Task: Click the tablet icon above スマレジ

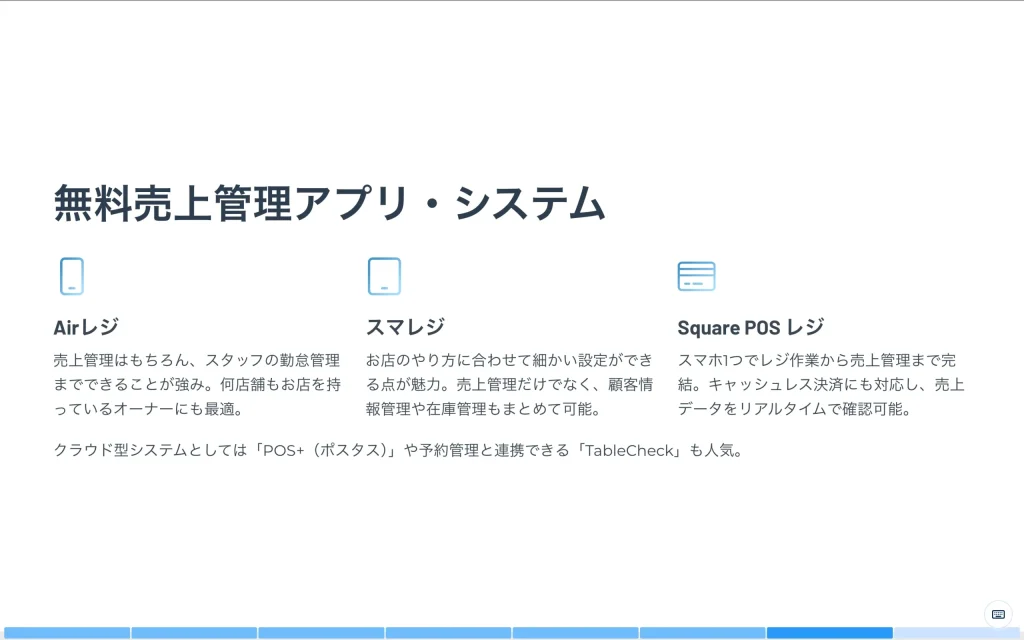Action: (x=384, y=276)
